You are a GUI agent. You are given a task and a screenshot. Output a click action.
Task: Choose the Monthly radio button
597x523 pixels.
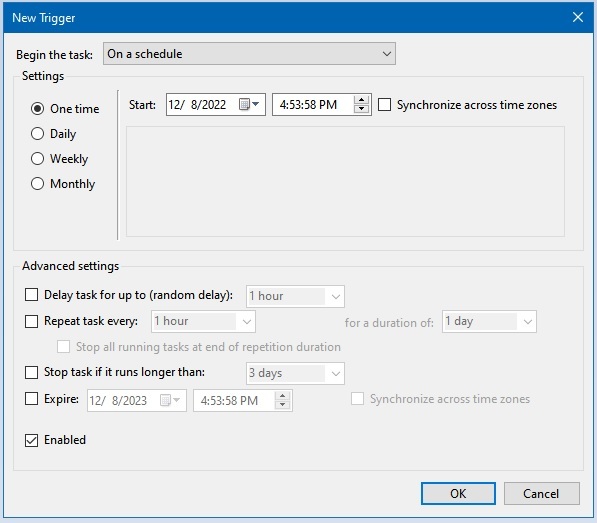pos(37,183)
